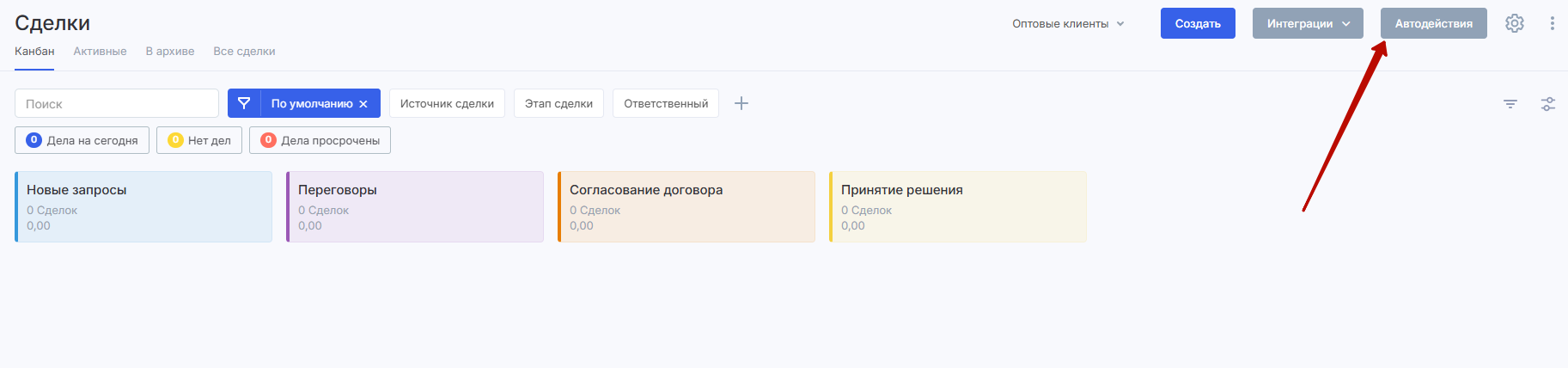
Task: Expand the 'Оптовые клиенты' pipeline dropdown
Action: click(x=1068, y=24)
